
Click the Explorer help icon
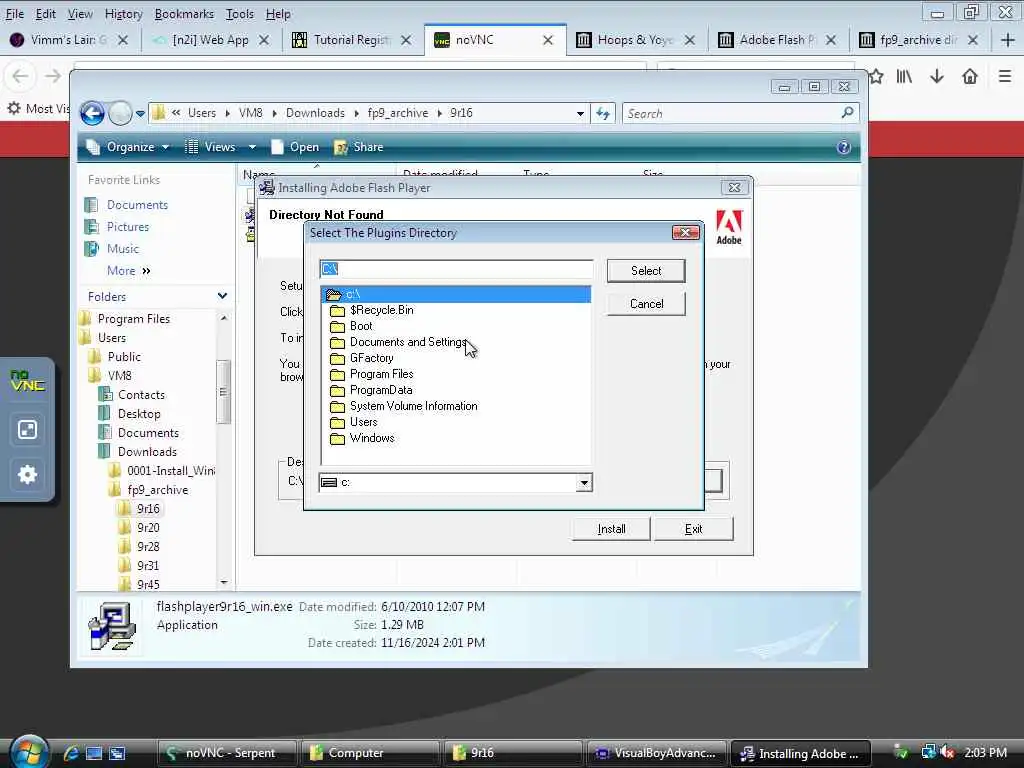(844, 147)
